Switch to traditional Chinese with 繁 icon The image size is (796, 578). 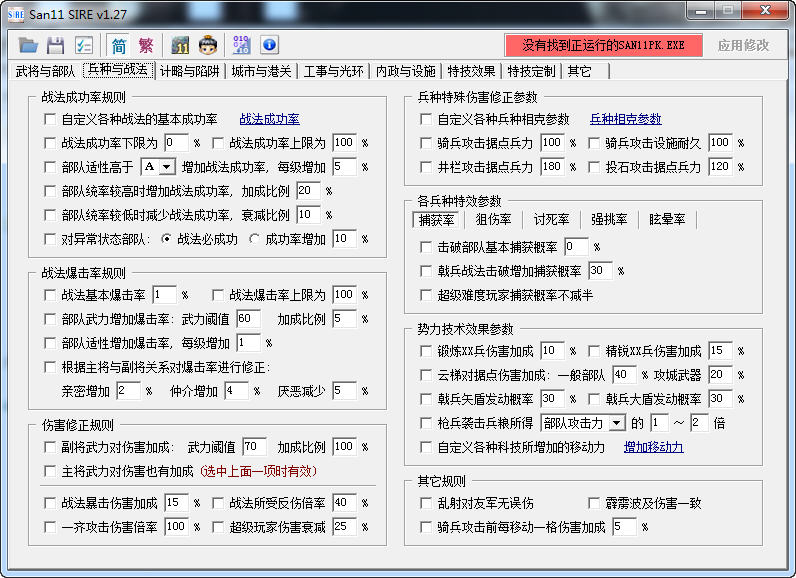click(x=146, y=46)
